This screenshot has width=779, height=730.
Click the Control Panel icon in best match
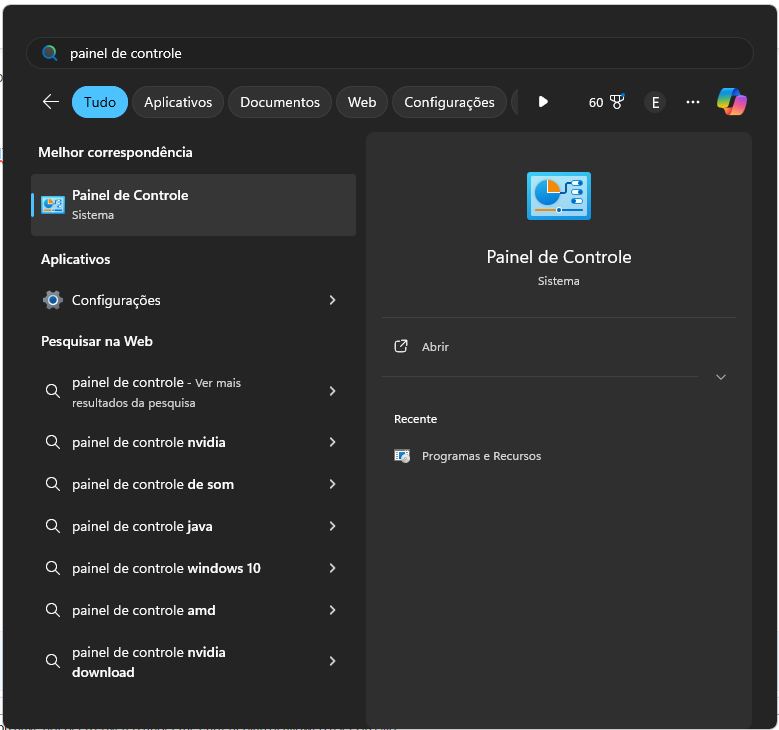click(x=53, y=205)
